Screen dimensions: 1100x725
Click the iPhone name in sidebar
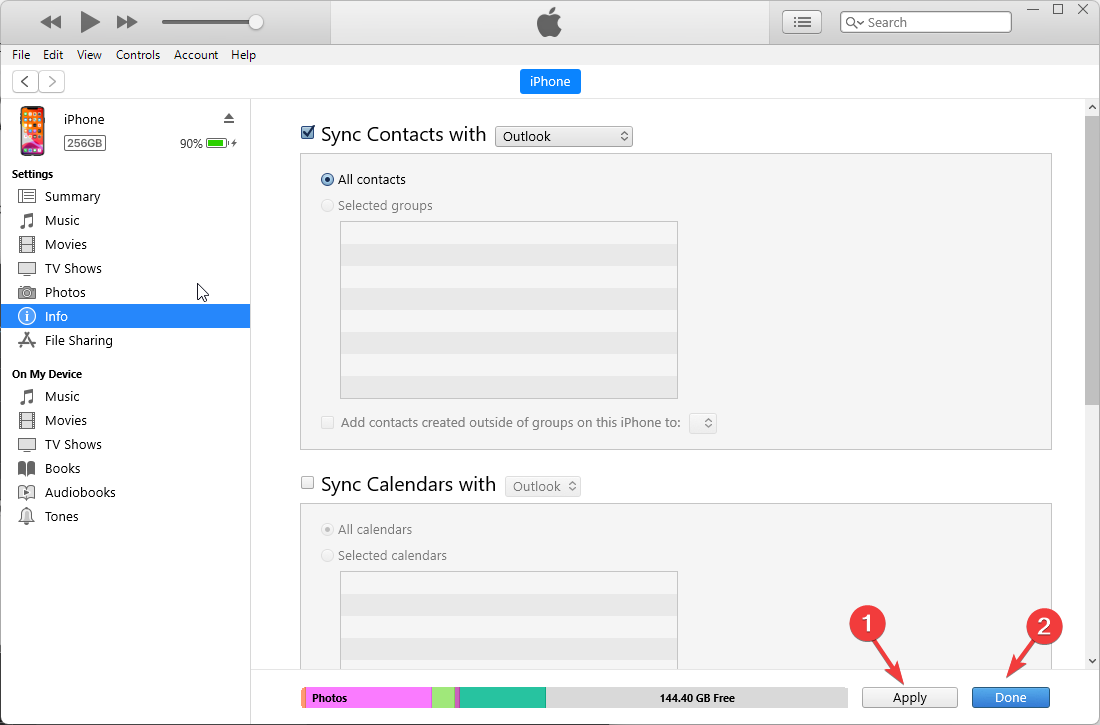coord(84,119)
